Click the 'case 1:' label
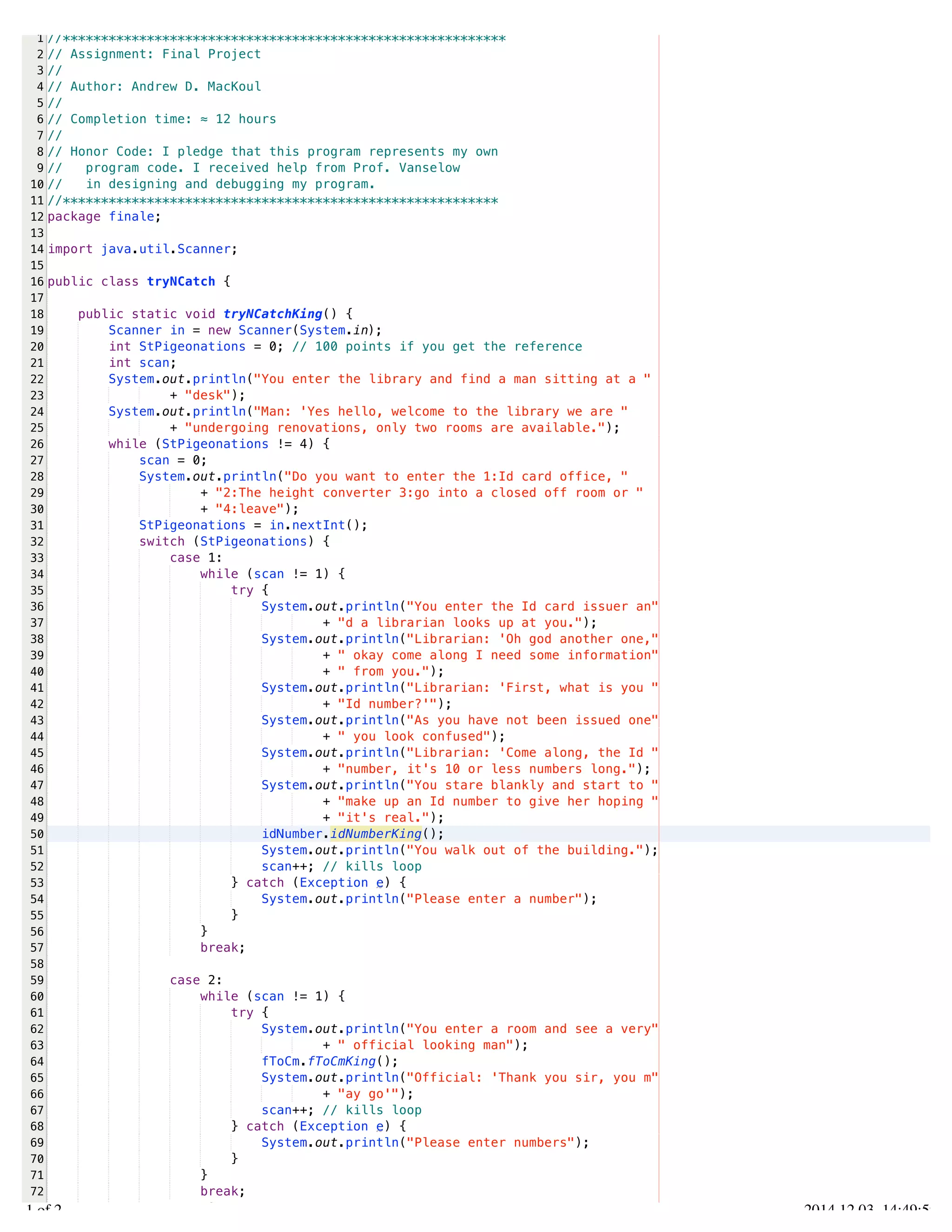 tap(196, 558)
